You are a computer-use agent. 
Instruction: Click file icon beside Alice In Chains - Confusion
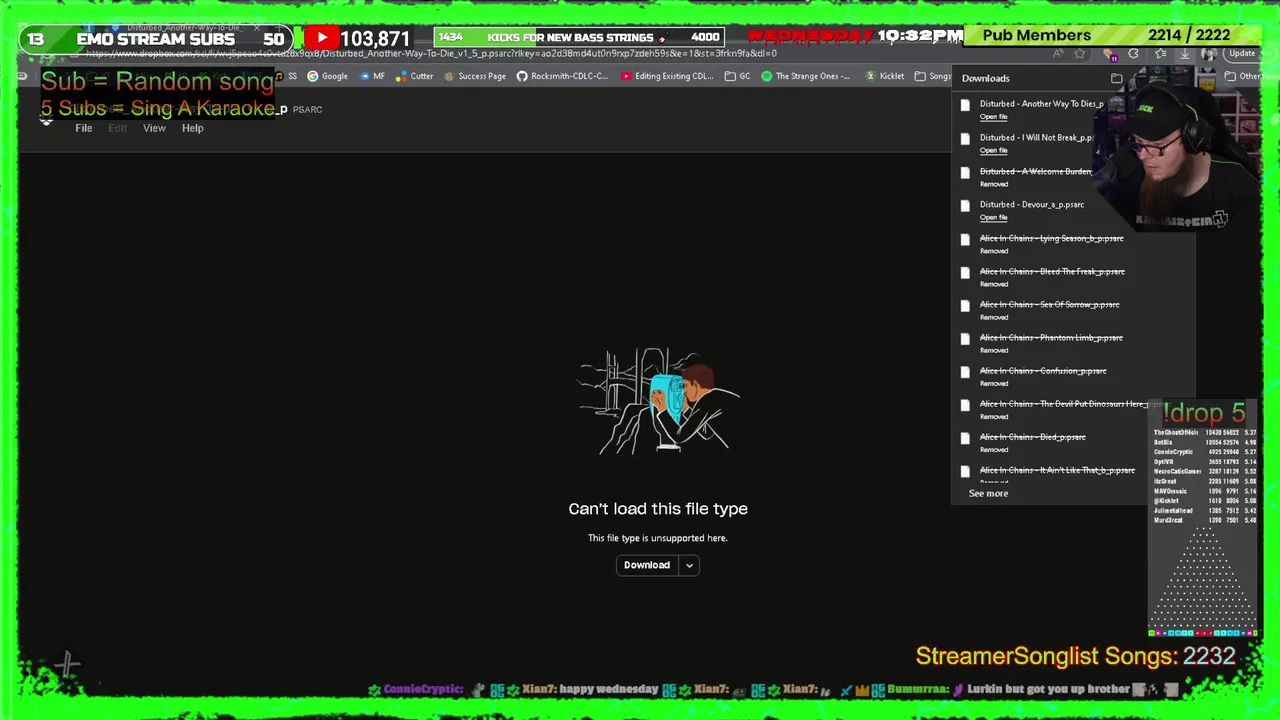pos(965,372)
